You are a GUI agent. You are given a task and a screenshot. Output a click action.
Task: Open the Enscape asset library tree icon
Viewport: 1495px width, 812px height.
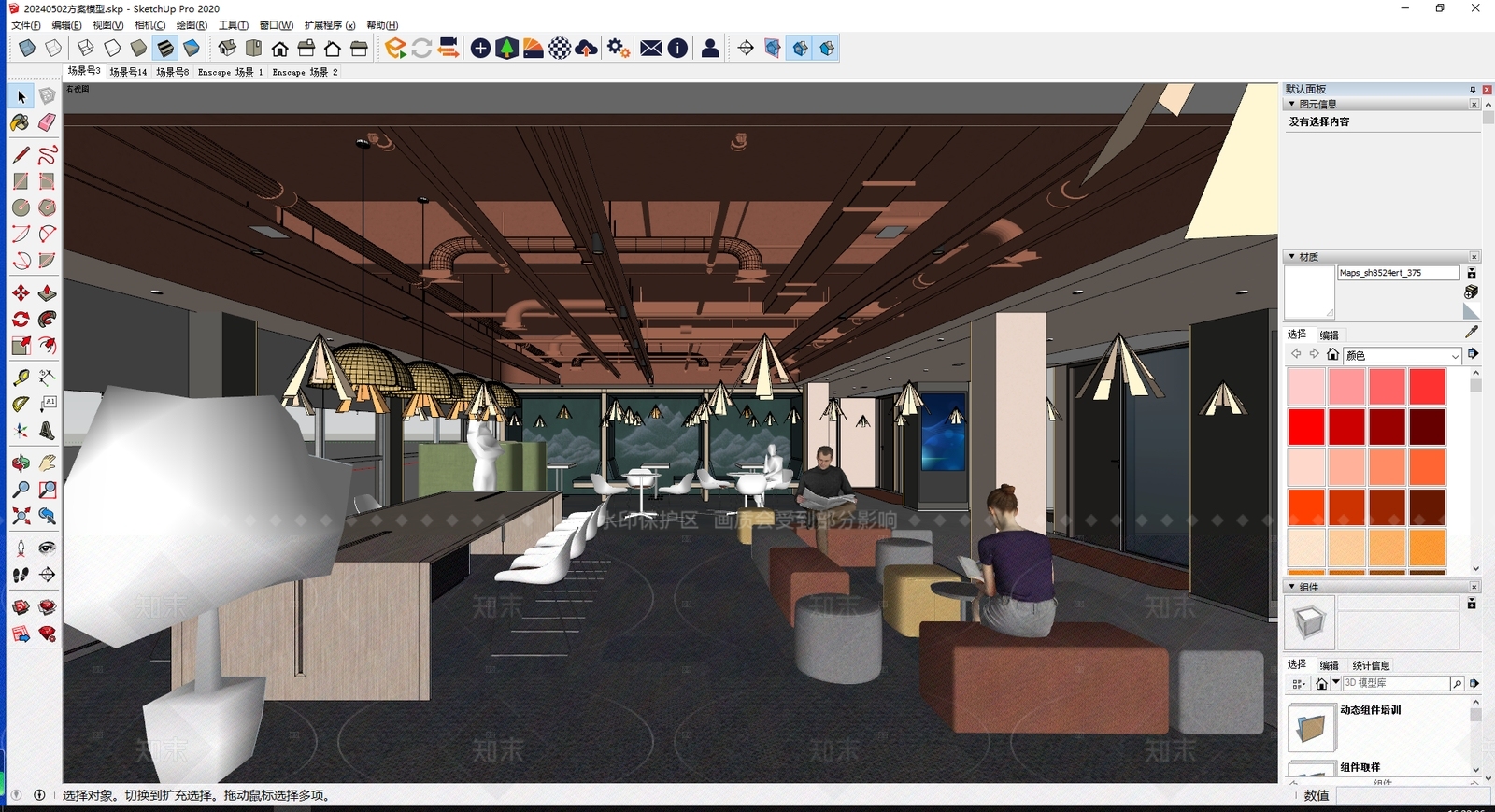pos(506,49)
